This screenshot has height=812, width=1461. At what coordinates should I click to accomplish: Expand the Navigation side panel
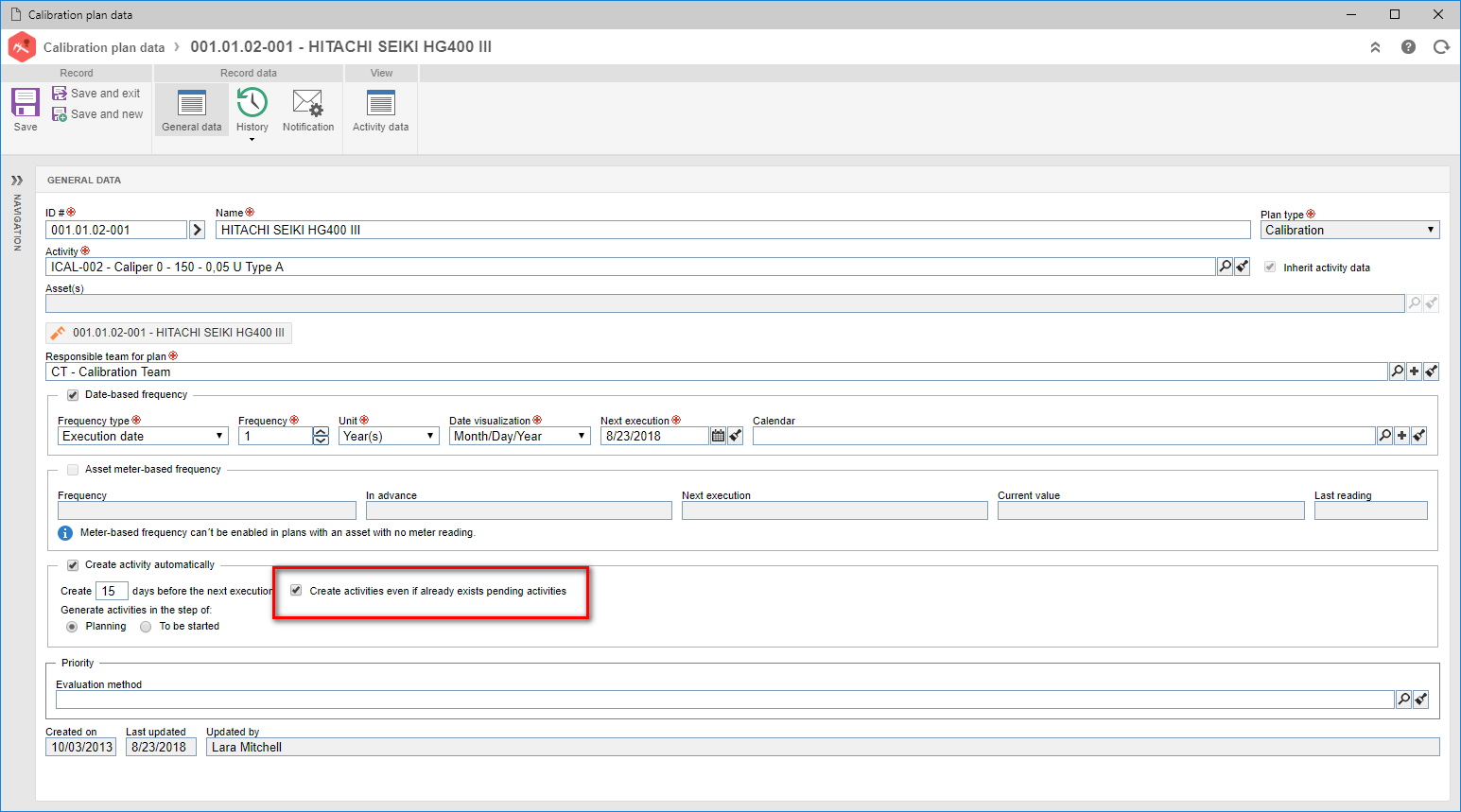[17, 180]
